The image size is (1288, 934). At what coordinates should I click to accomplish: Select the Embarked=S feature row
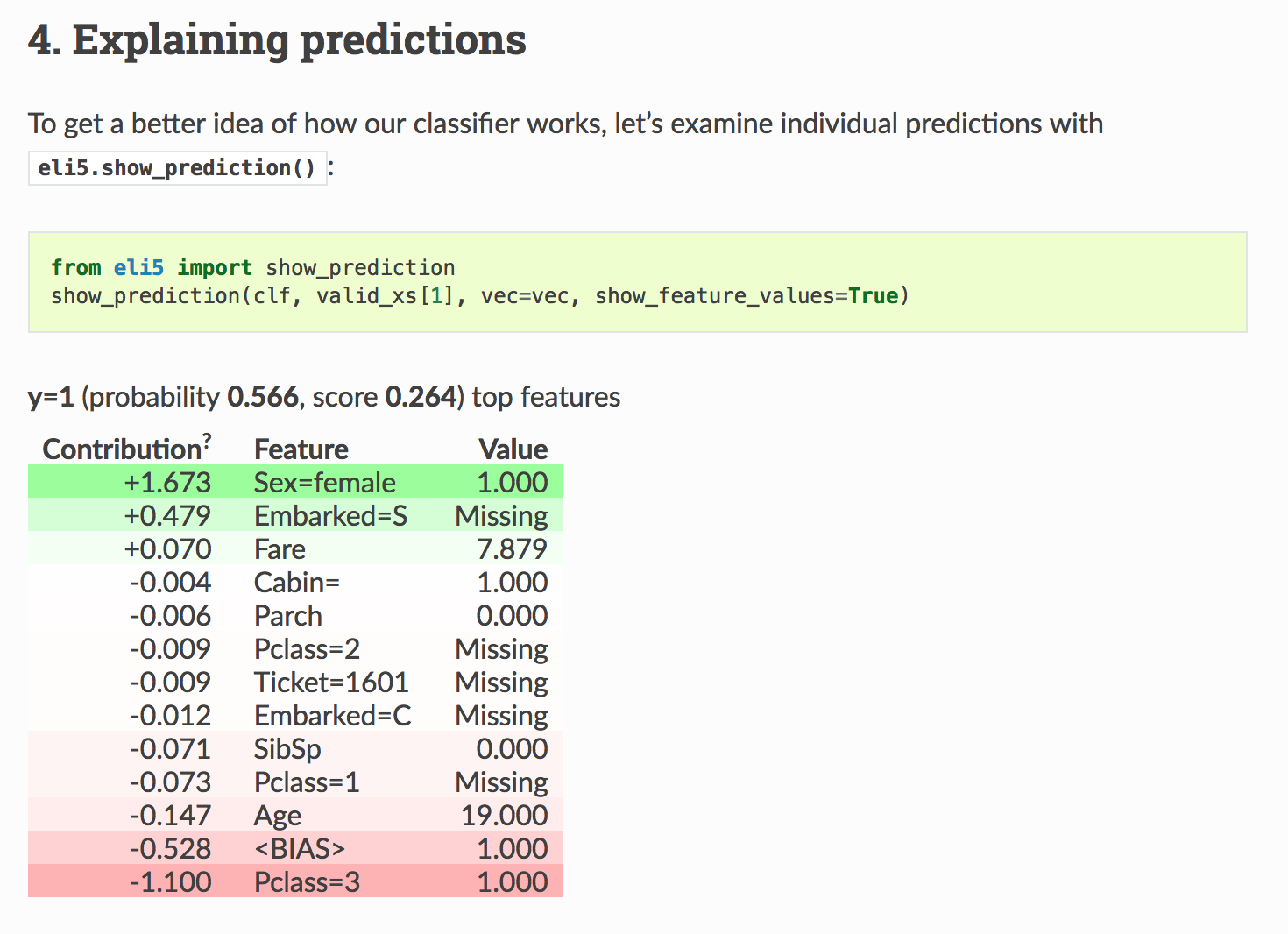click(295, 516)
